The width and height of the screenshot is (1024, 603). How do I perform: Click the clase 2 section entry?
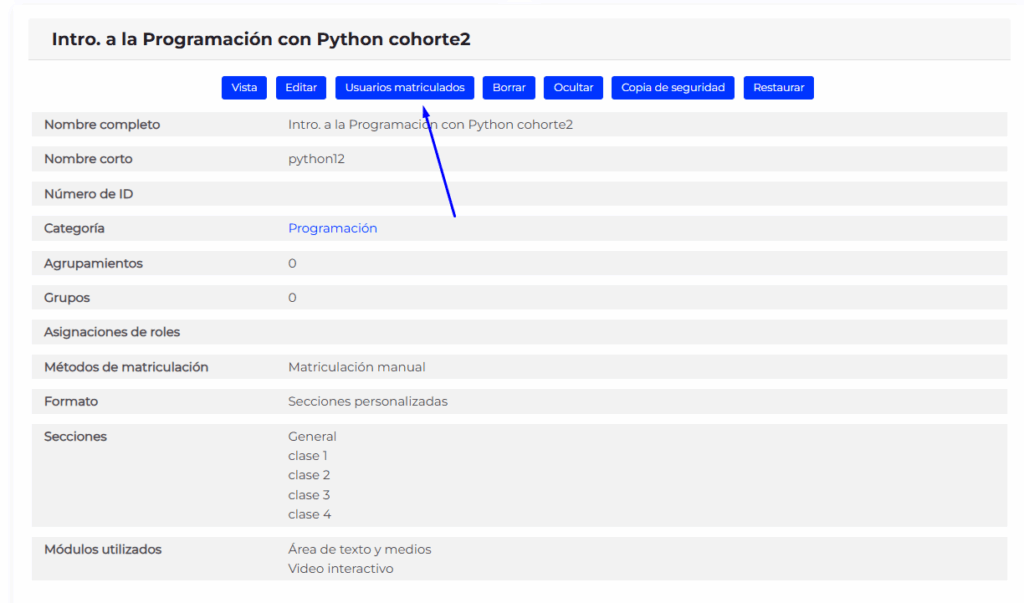(x=308, y=475)
